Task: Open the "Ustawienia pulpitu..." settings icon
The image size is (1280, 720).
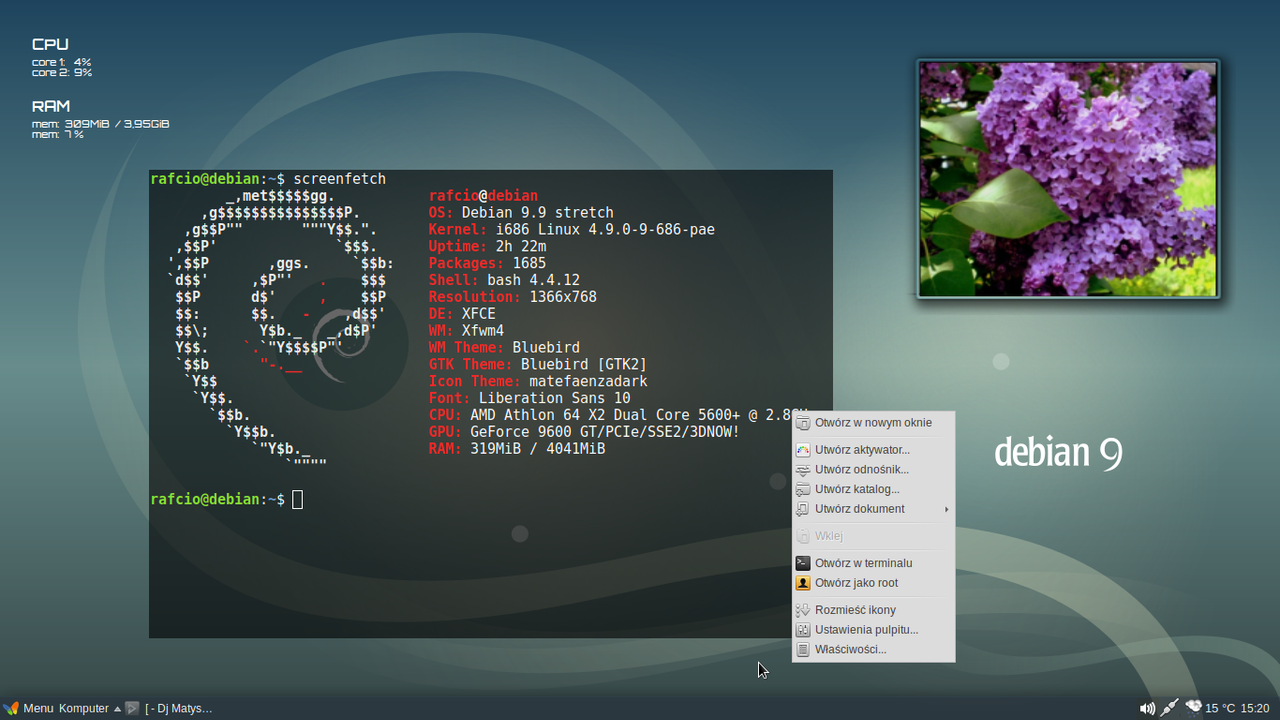Action: tap(803, 630)
